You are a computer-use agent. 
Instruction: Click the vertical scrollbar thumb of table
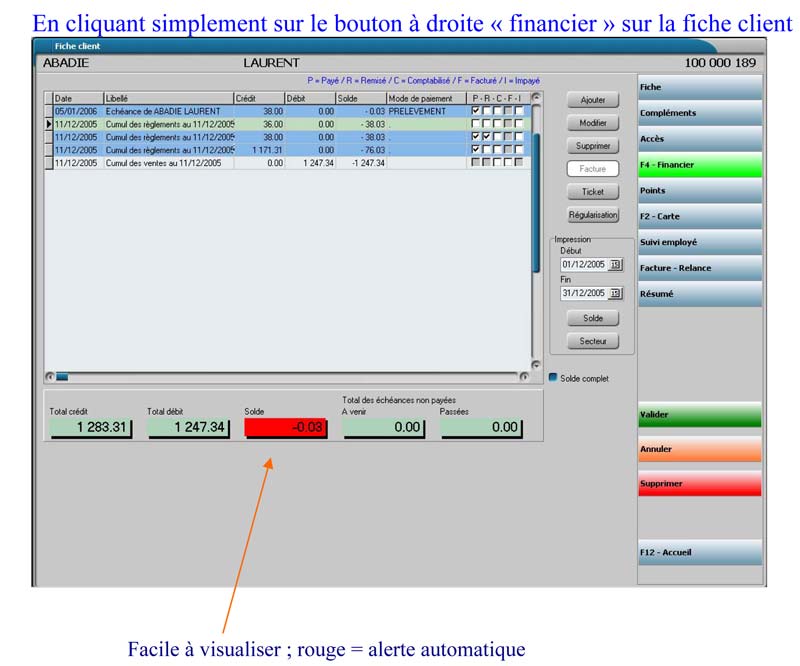tap(536, 203)
